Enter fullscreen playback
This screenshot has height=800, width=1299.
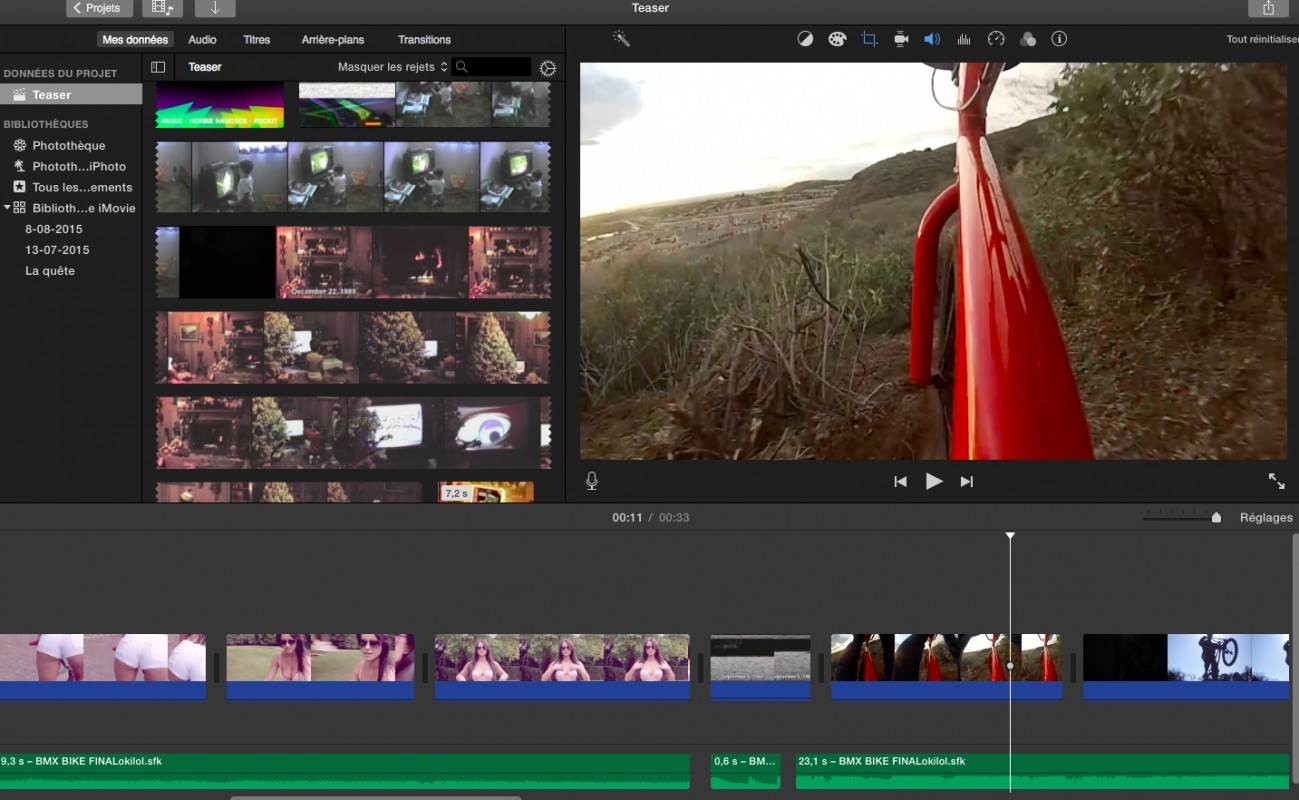(1277, 481)
